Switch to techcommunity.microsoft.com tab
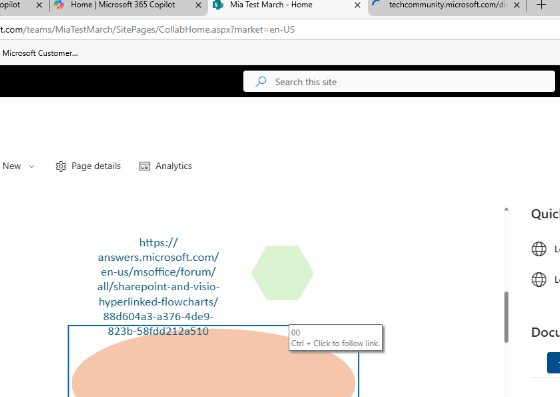 [x=448, y=5]
